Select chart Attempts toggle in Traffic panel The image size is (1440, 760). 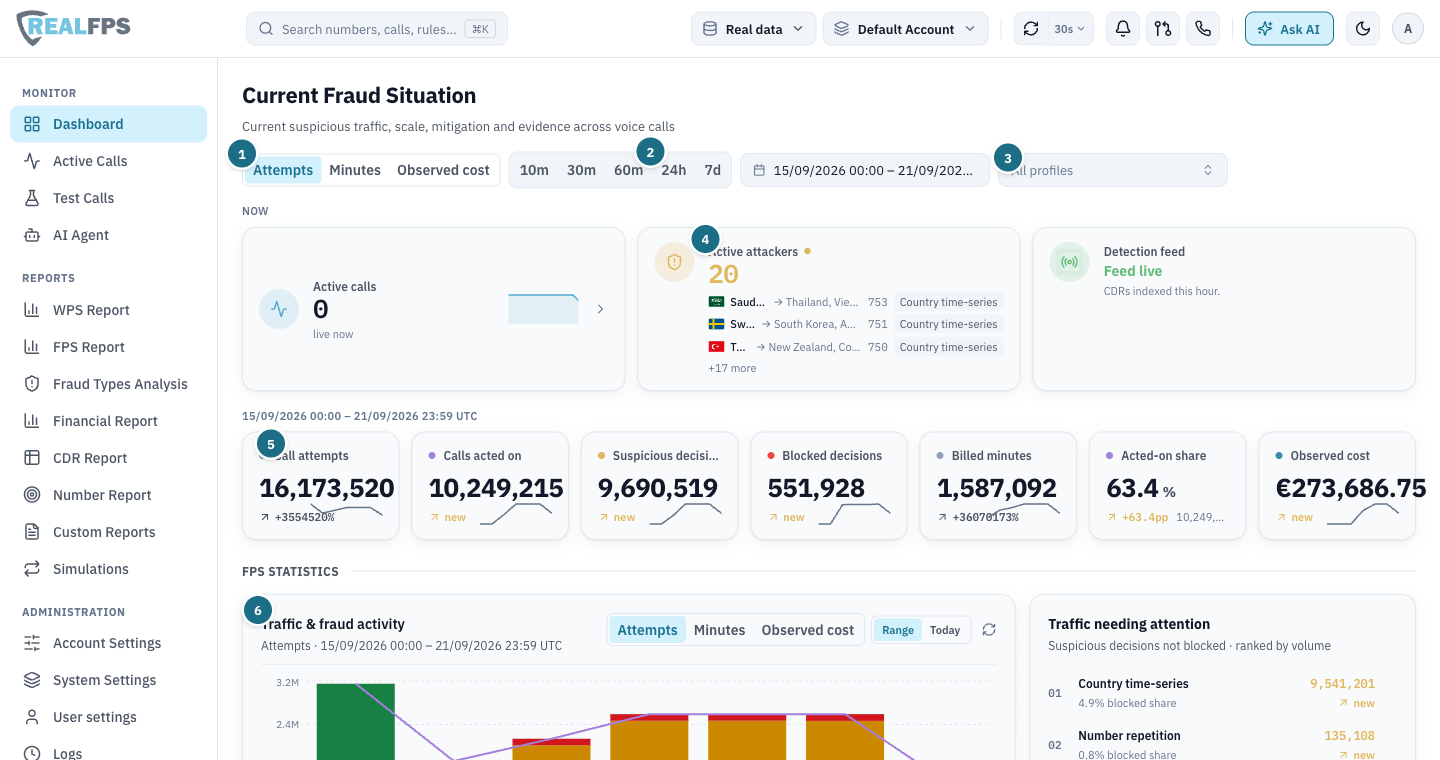(647, 630)
